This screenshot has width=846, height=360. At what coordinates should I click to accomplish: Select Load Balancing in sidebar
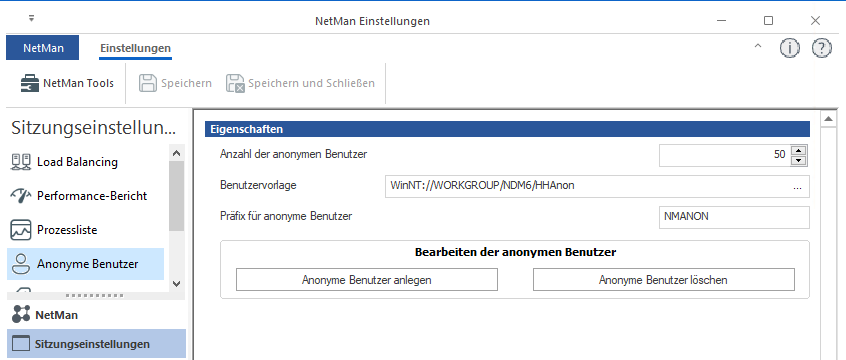pos(85,161)
